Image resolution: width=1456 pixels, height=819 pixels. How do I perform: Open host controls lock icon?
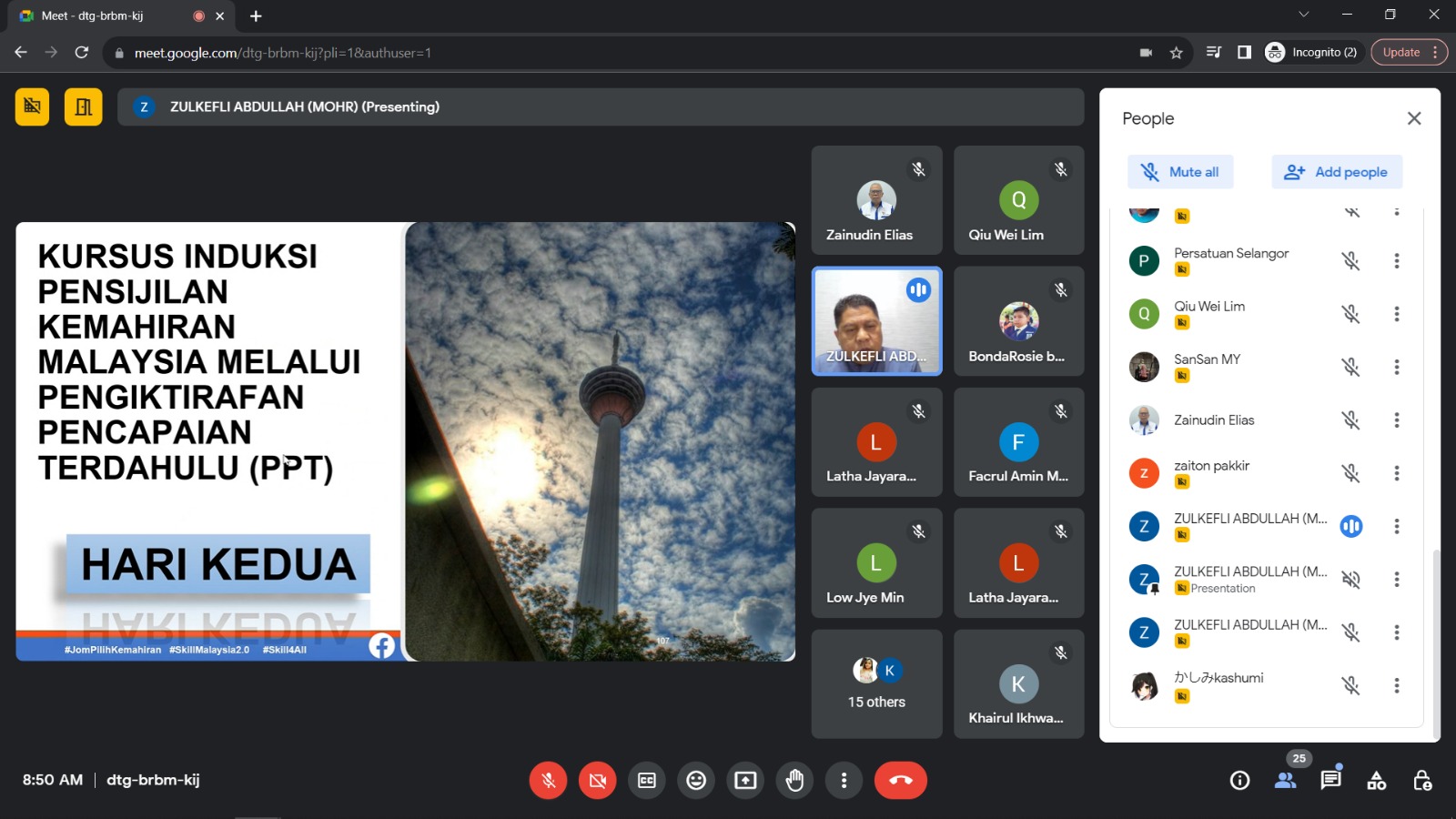pos(1422,780)
